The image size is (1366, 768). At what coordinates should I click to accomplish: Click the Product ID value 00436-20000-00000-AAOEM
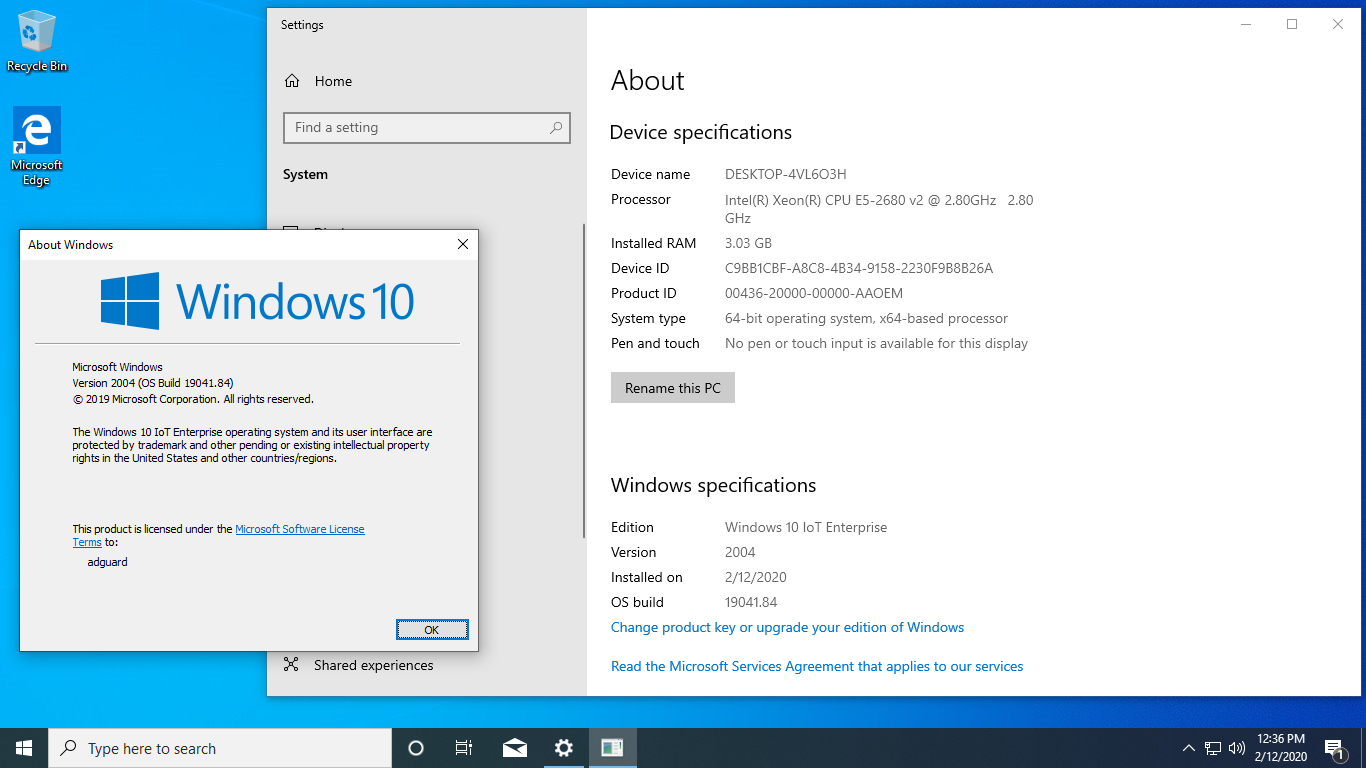[x=814, y=293]
